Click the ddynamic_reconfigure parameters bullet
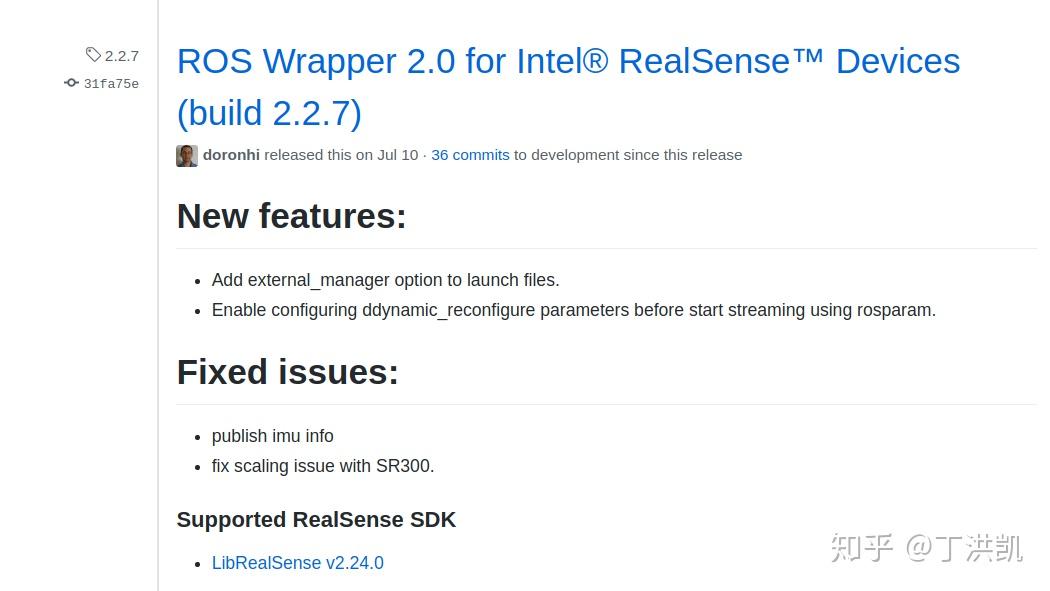 (x=573, y=310)
